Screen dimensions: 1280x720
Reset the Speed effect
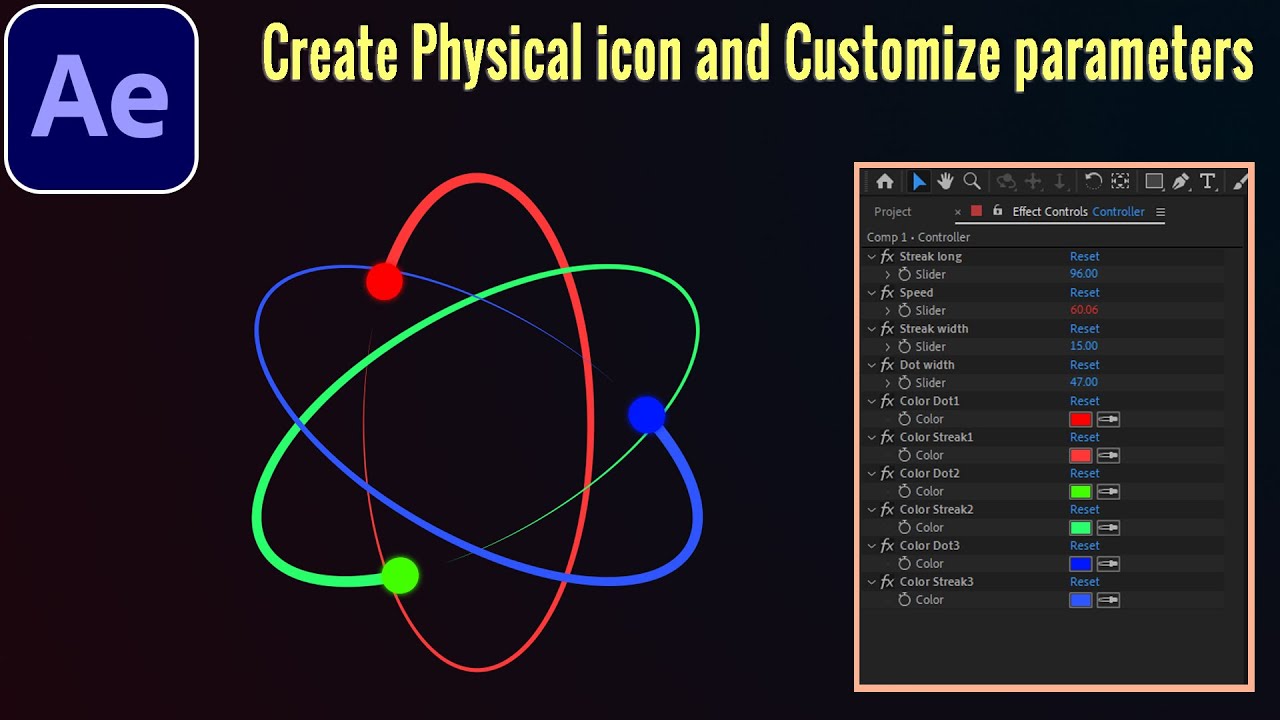click(x=1084, y=292)
